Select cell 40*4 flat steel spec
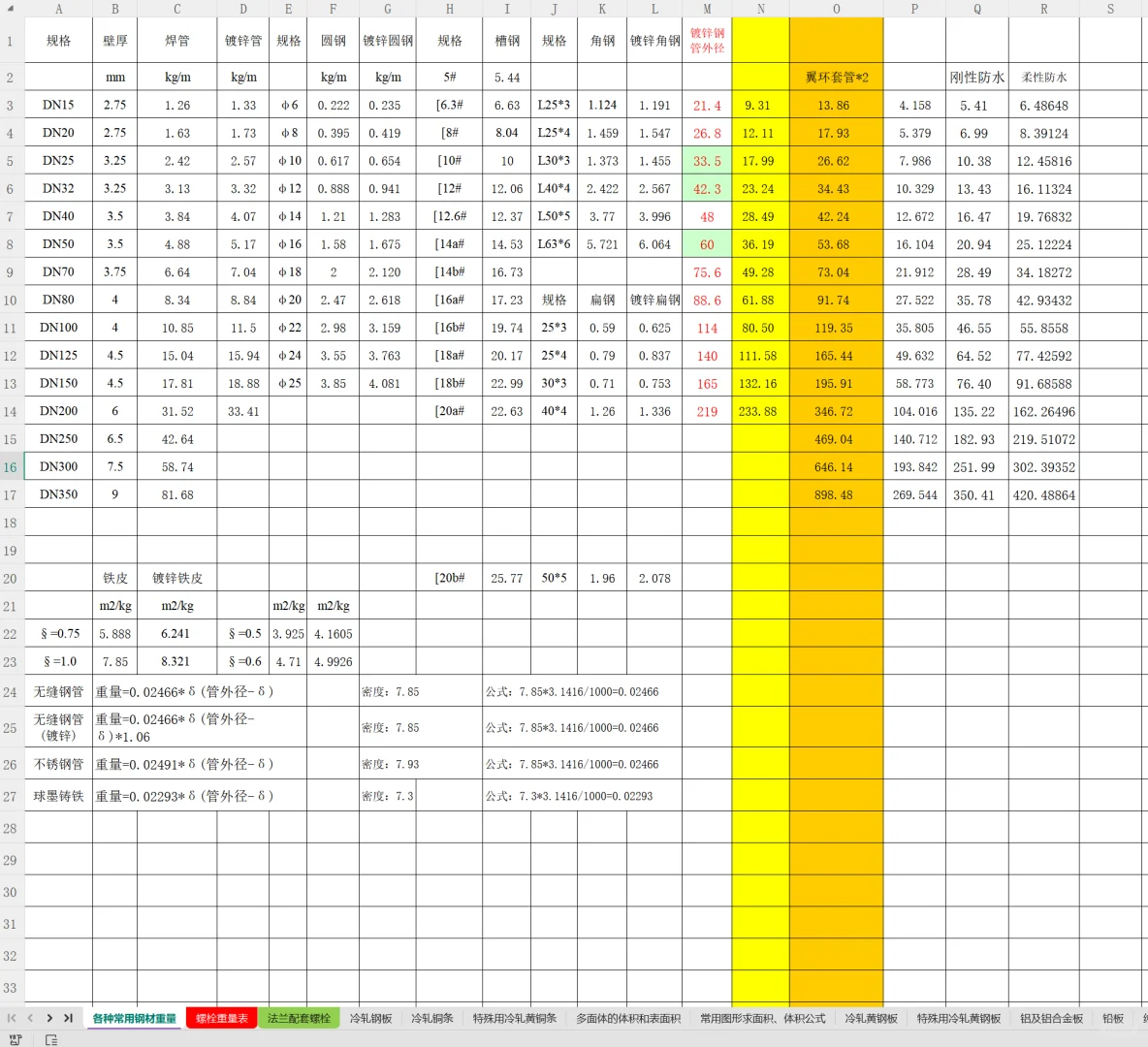This screenshot has width=1148, height=1047. point(555,411)
